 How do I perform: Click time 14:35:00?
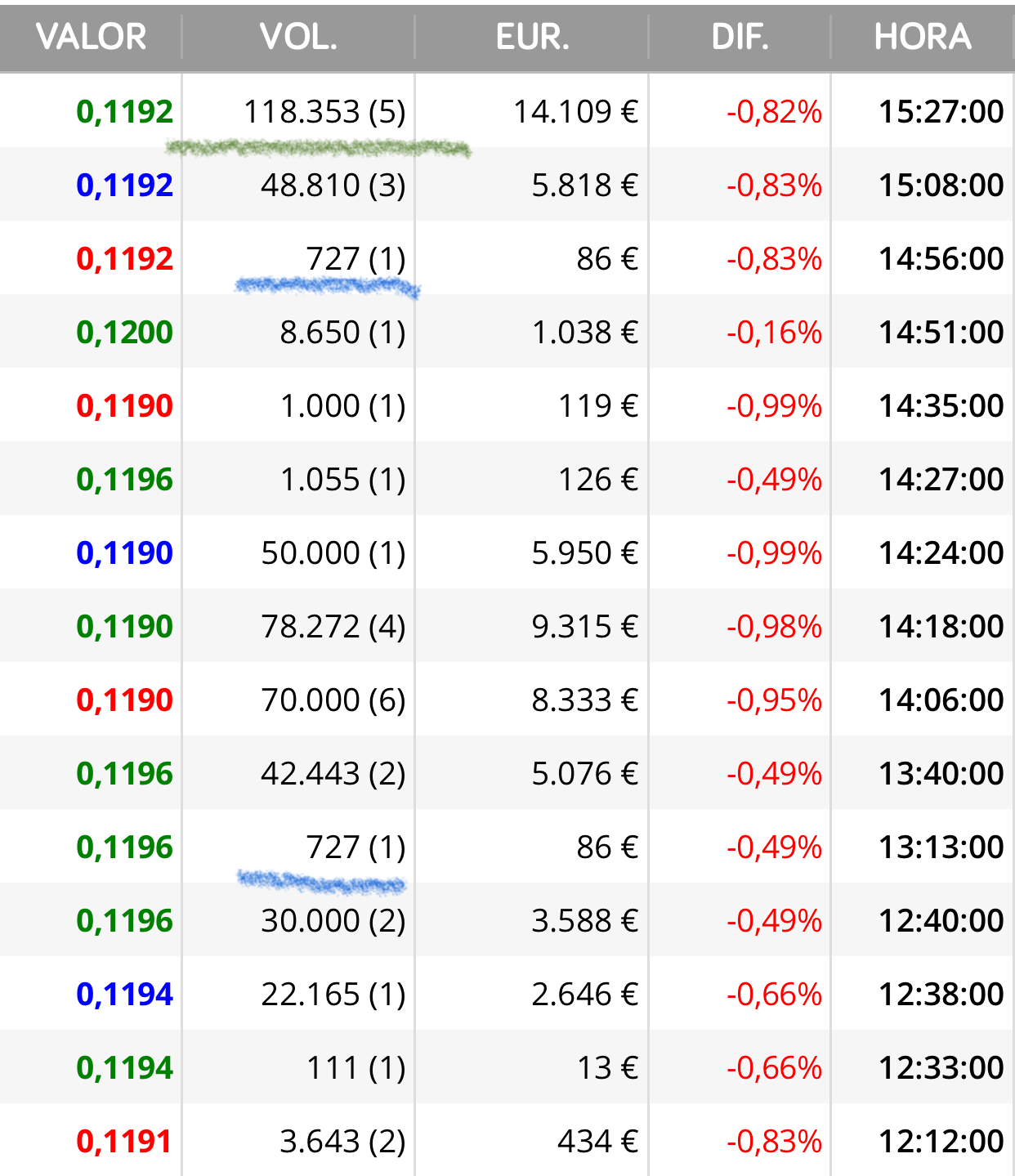tap(941, 406)
